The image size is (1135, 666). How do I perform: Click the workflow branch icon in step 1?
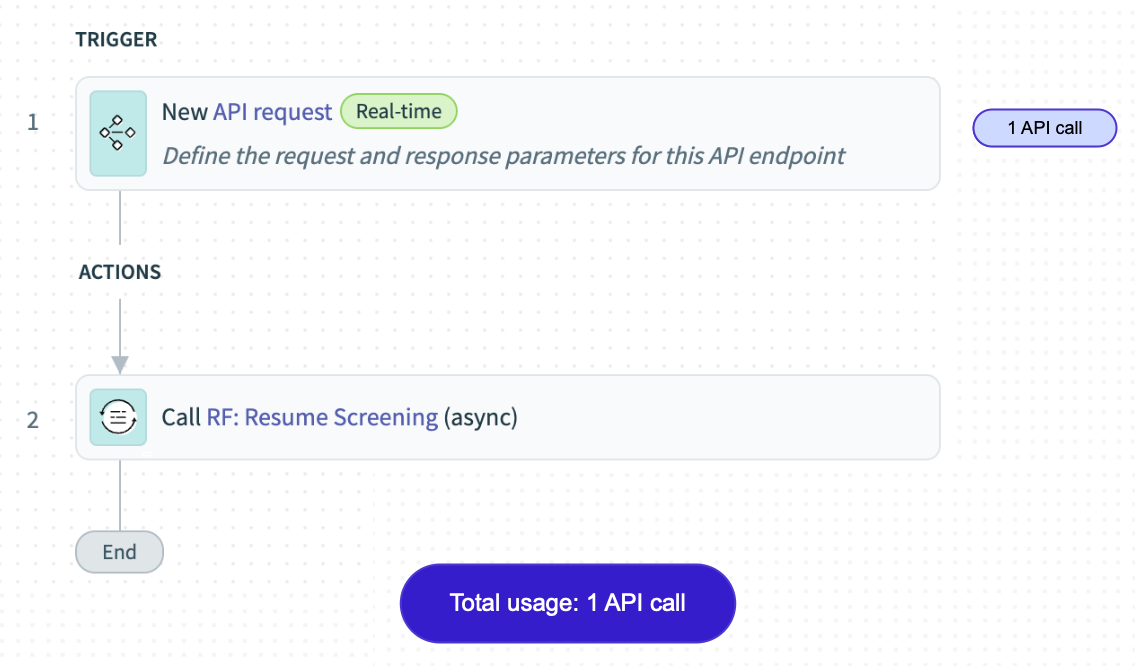click(x=118, y=133)
